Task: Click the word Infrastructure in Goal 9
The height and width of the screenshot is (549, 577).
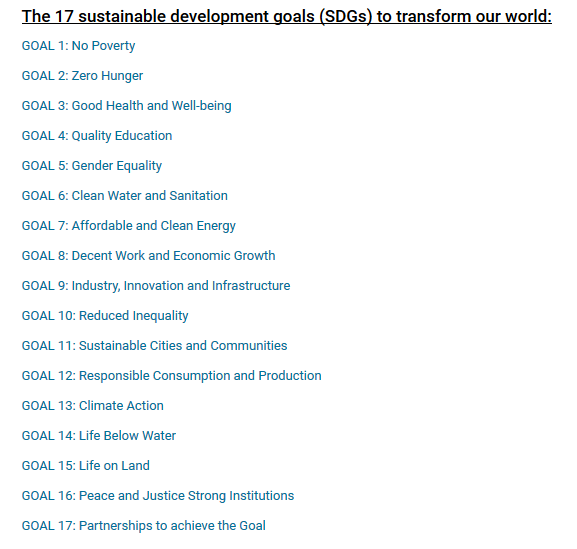Action: [x=251, y=286]
